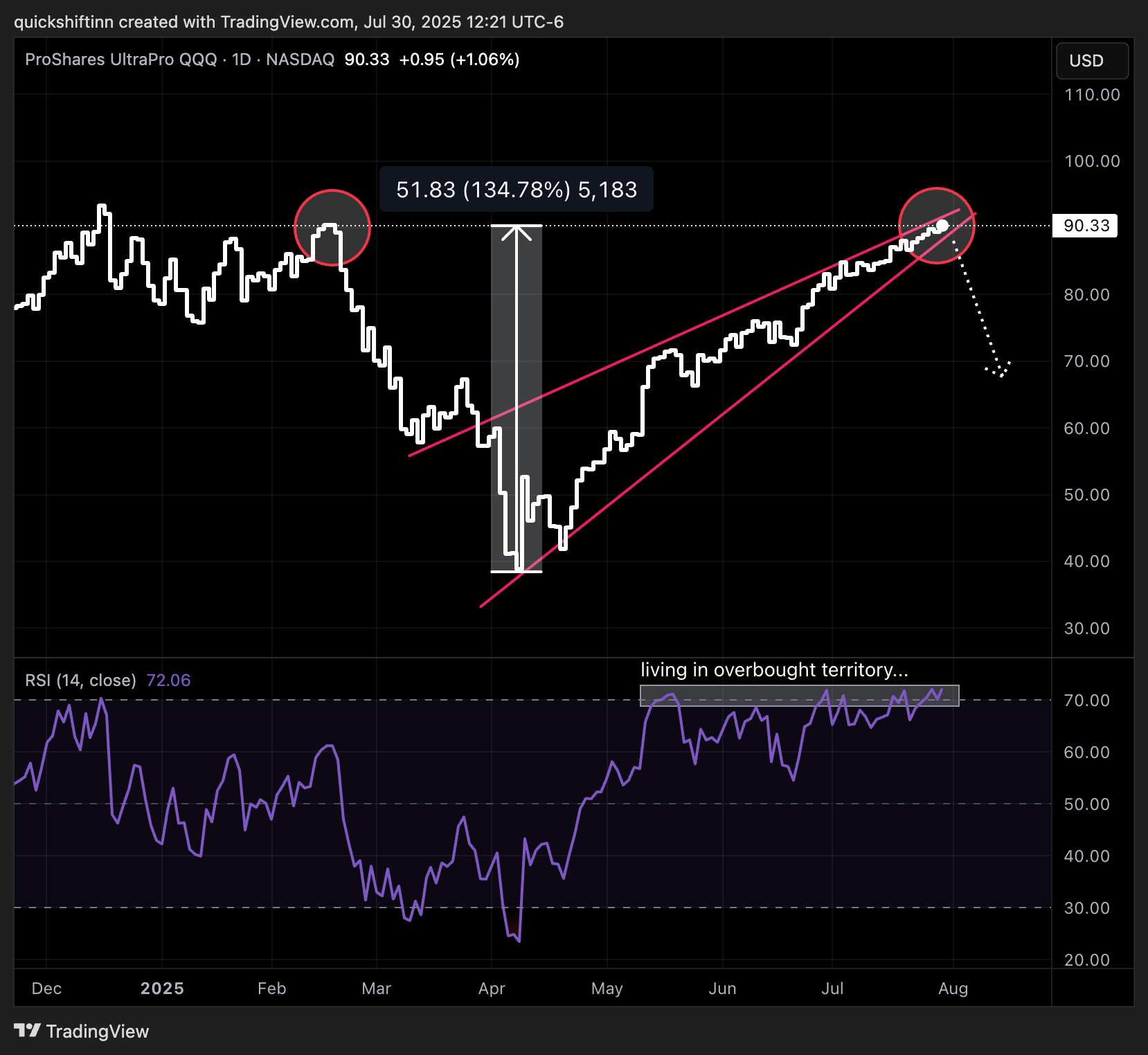Click the 51.83 (134.78%) measurement label
This screenshot has height=1055, width=1148.
click(x=517, y=190)
